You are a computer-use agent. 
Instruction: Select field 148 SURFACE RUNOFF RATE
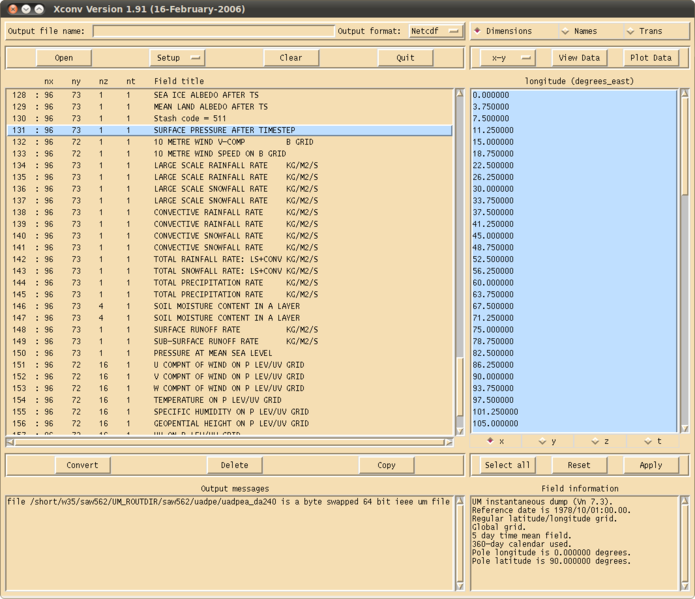230,330
